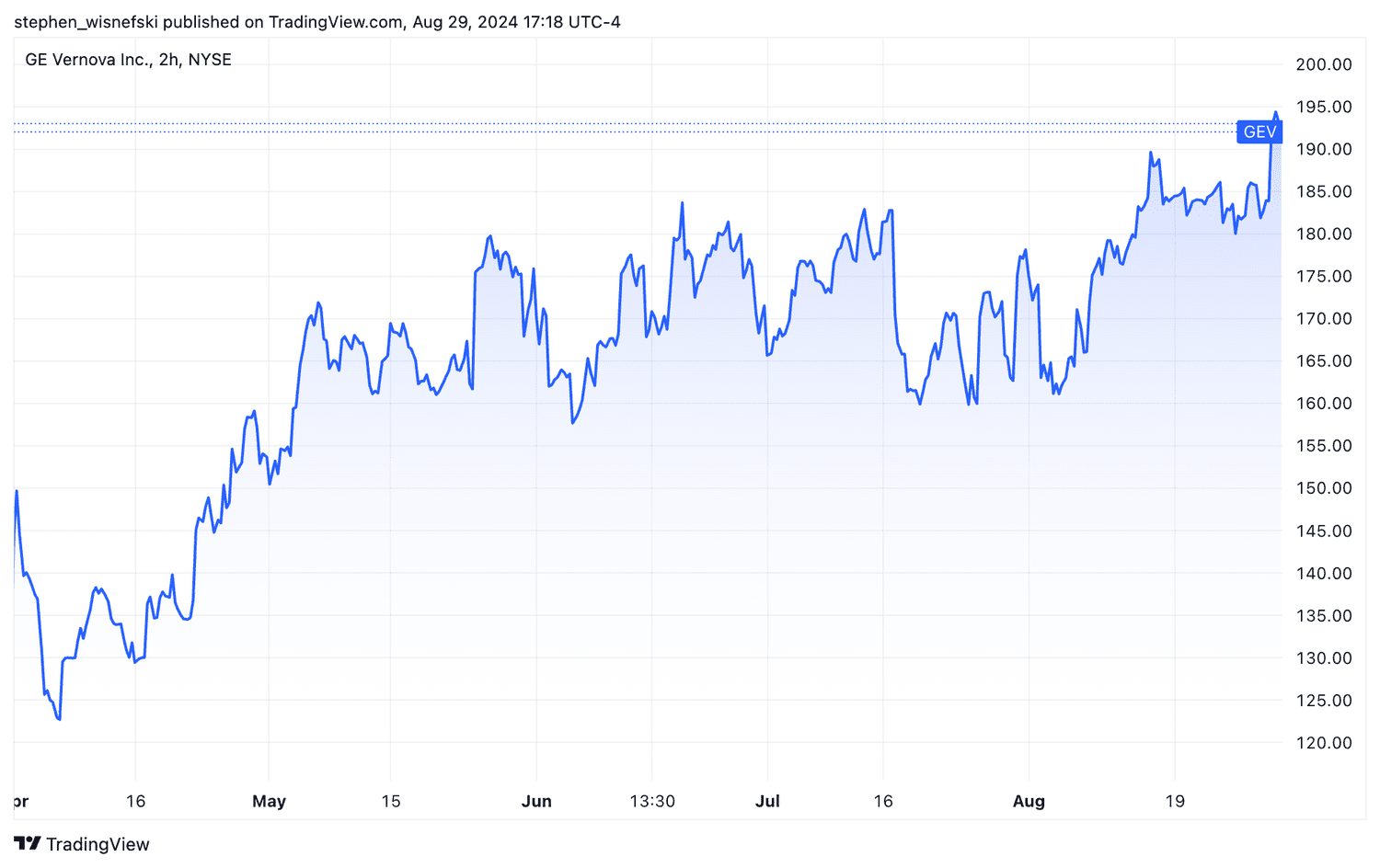Click the Jul label on time axis
1380x868 pixels.
[x=767, y=801]
